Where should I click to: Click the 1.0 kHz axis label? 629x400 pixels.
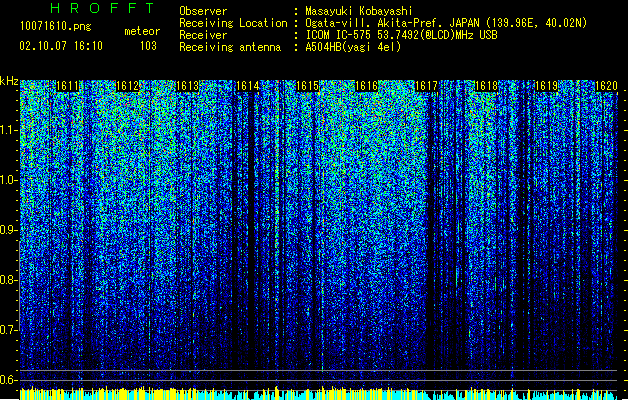pos(9,180)
